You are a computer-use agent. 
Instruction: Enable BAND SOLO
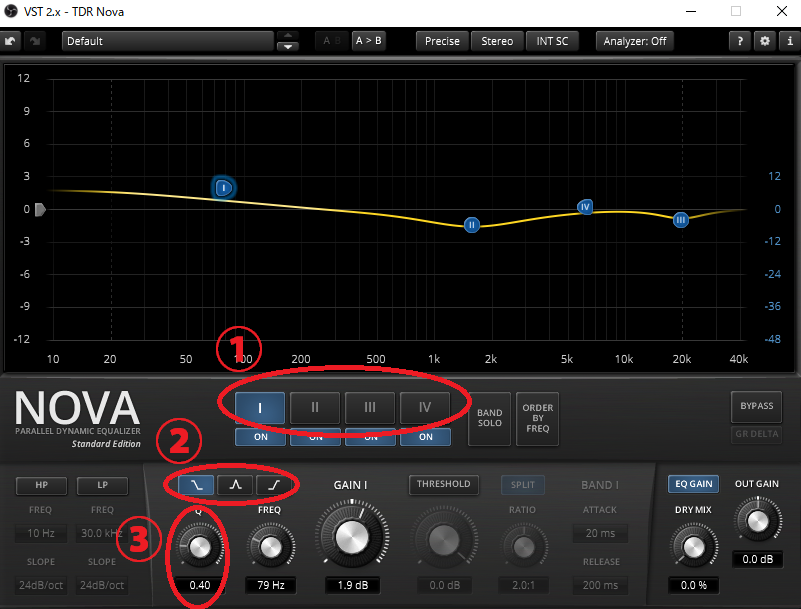coord(489,418)
